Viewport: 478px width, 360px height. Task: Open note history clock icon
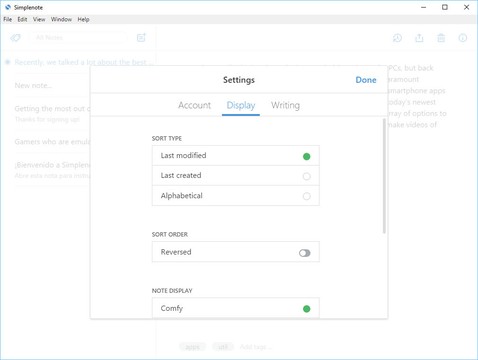pyautogui.click(x=397, y=38)
